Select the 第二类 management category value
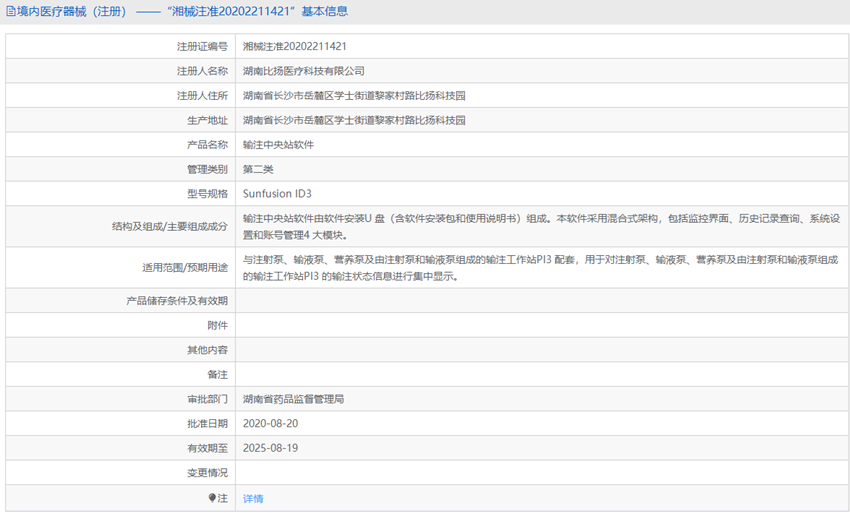 pos(258,169)
